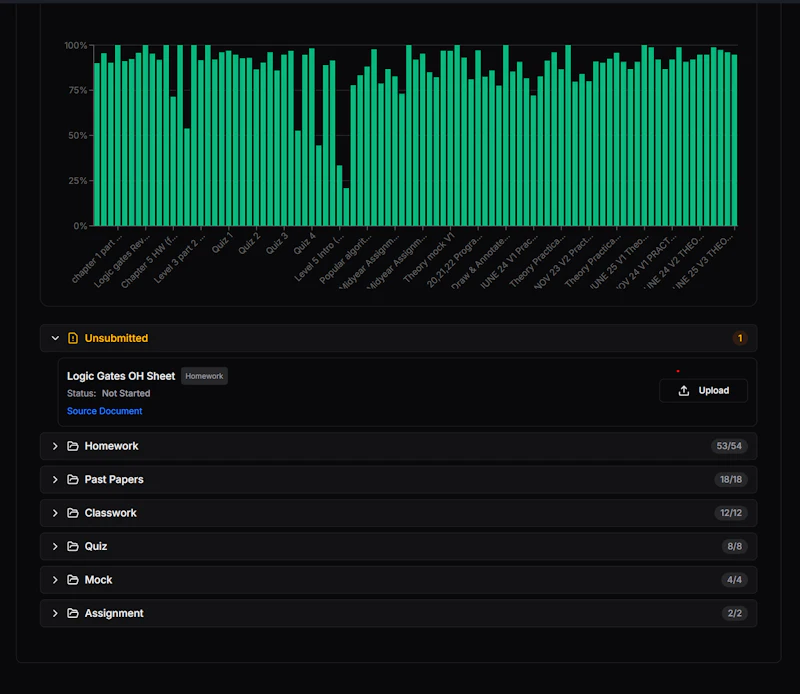
Task: Click the 4/4 Mock badge
Action: click(734, 580)
